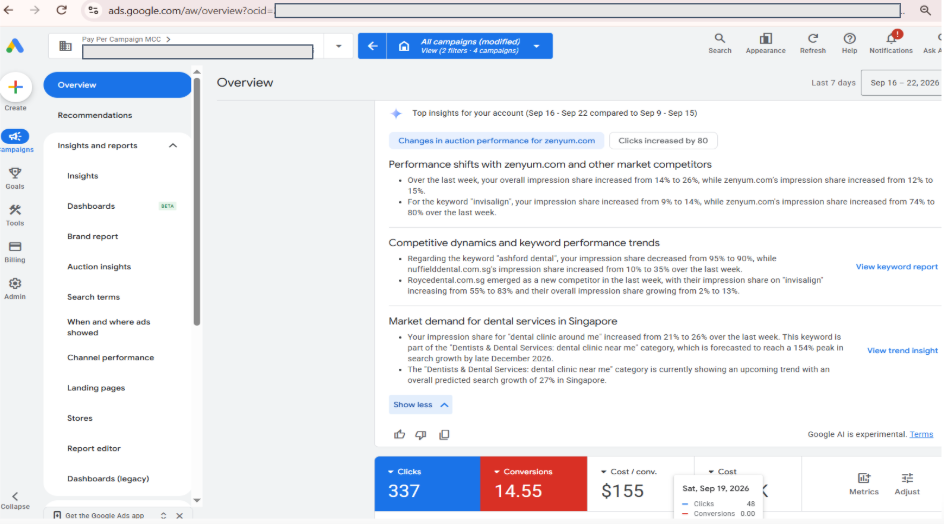This screenshot has height=524, width=944.
Task: Give thumbs down on insights
Action: (421, 435)
